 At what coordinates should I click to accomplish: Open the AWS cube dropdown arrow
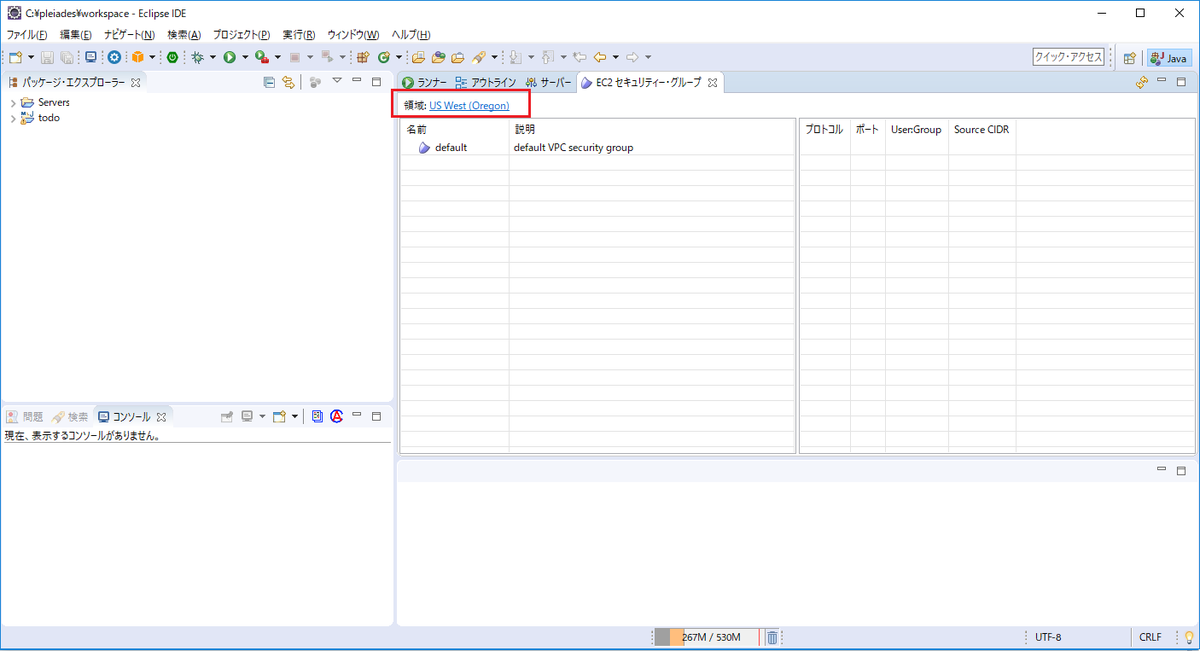[x=151, y=57]
